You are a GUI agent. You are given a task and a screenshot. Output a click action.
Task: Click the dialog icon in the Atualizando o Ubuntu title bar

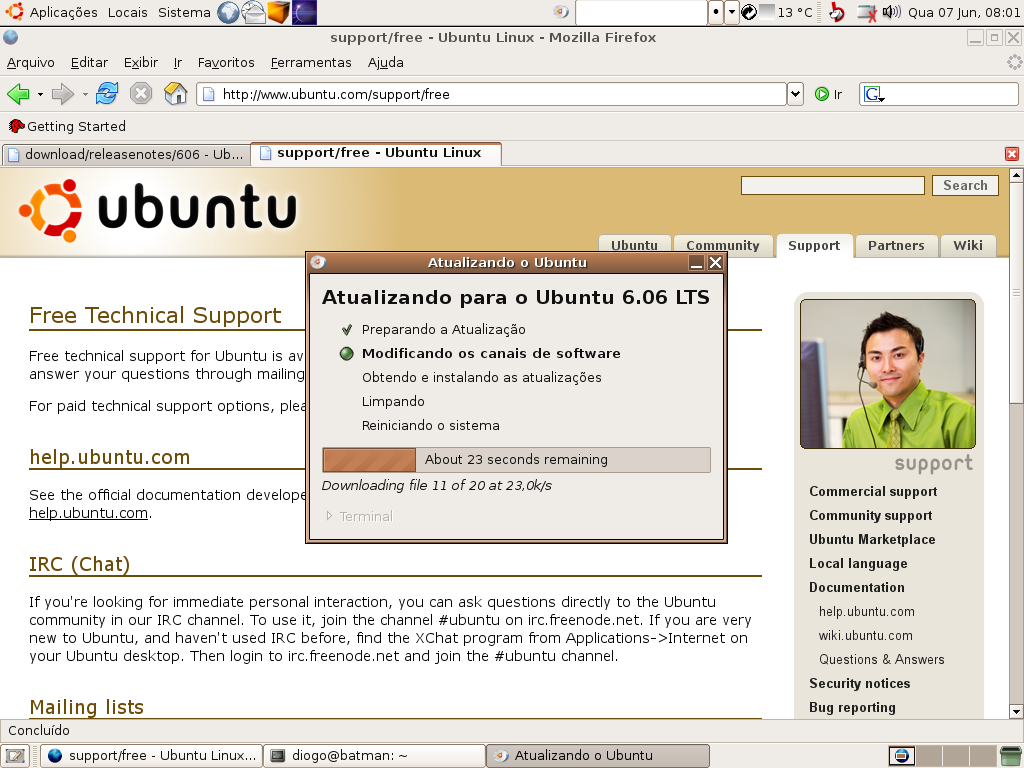point(318,263)
